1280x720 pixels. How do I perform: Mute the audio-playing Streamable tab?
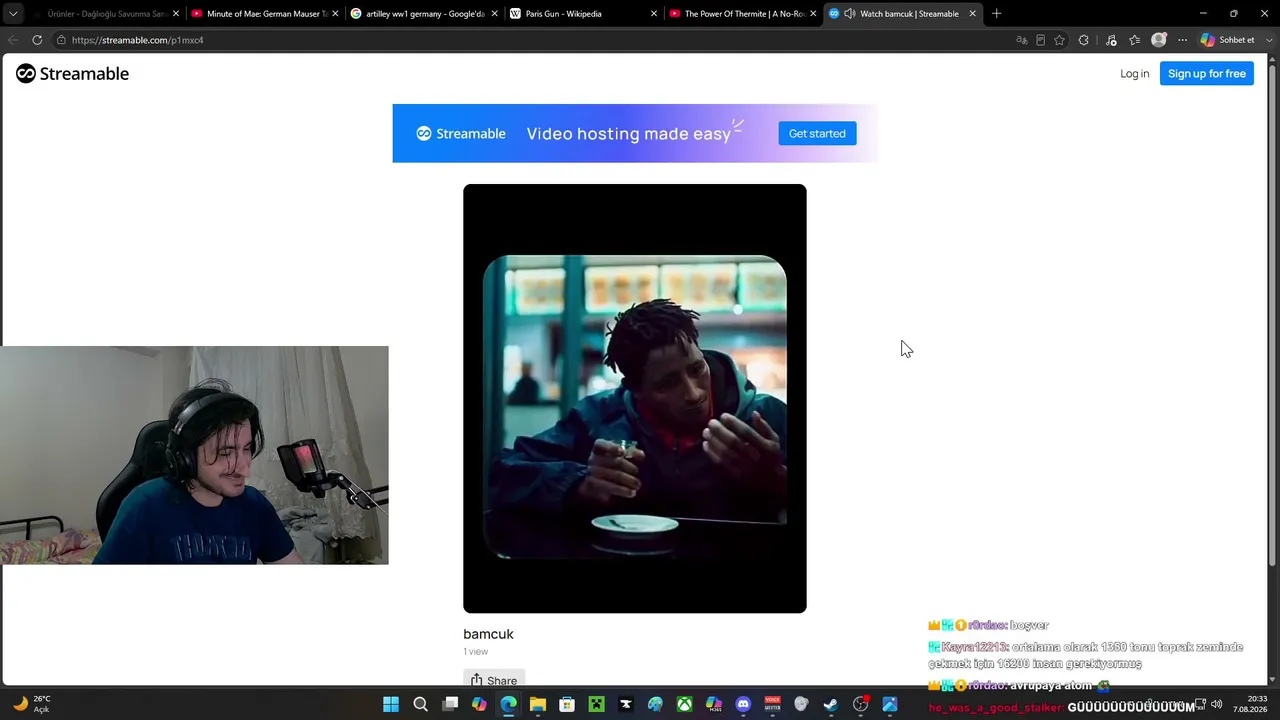849,14
